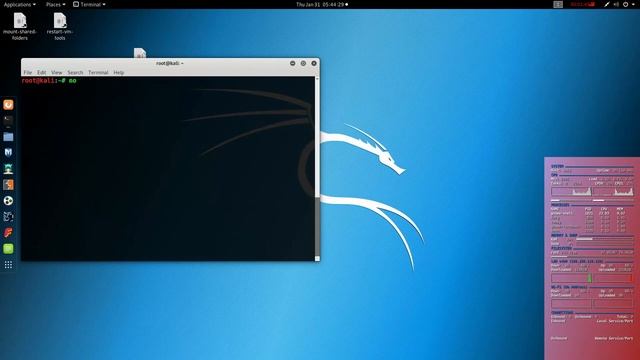Open the Applications menu
This screenshot has width=640, height=360.
tap(19, 4)
